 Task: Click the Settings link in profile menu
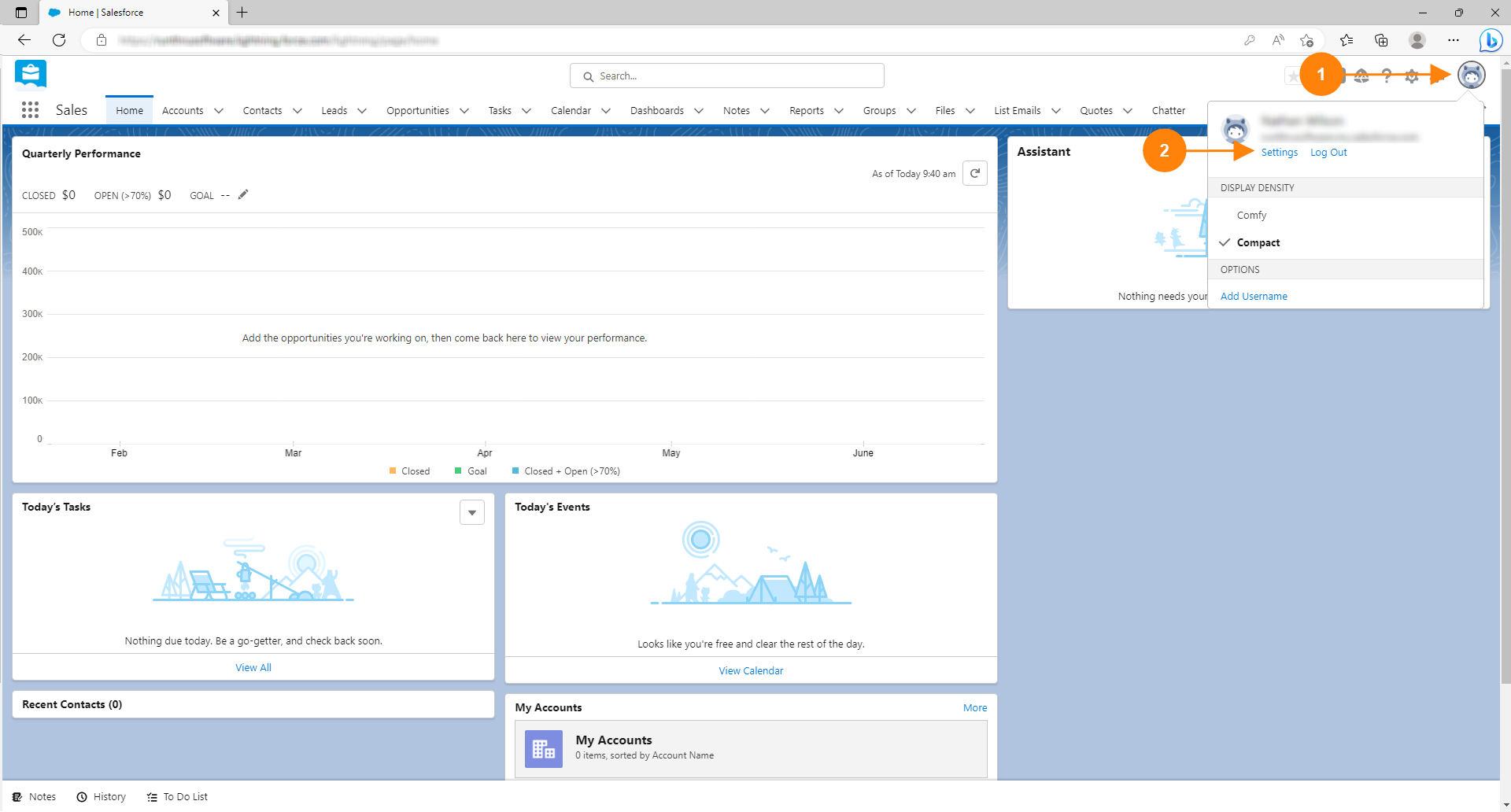pyautogui.click(x=1279, y=153)
